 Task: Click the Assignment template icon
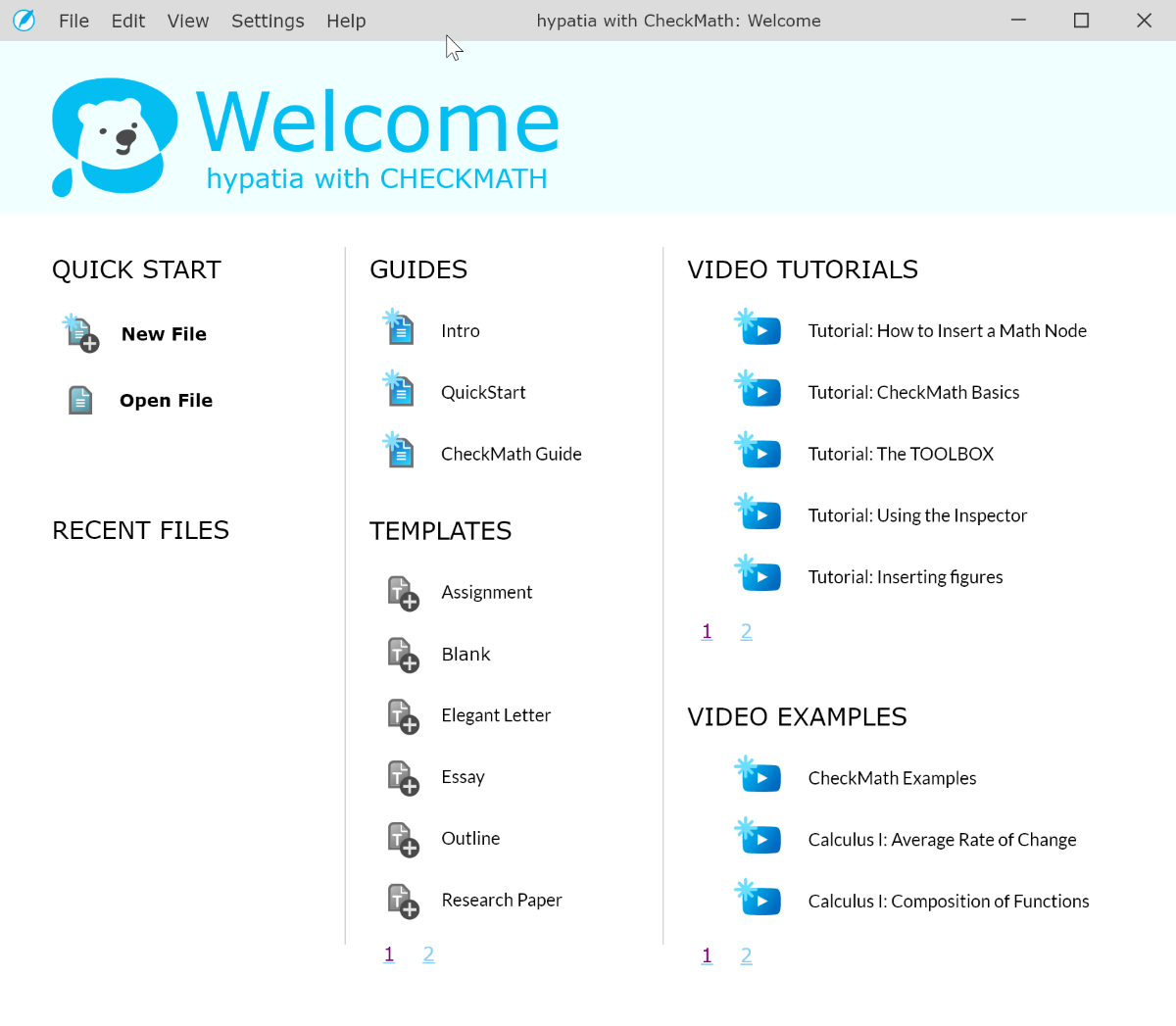pyautogui.click(x=403, y=593)
